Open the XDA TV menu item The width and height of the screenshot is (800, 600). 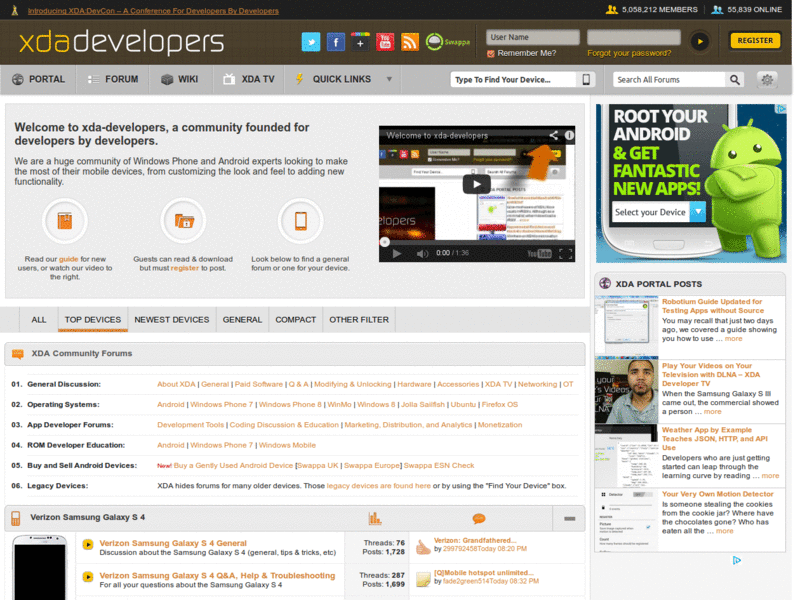[249, 79]
